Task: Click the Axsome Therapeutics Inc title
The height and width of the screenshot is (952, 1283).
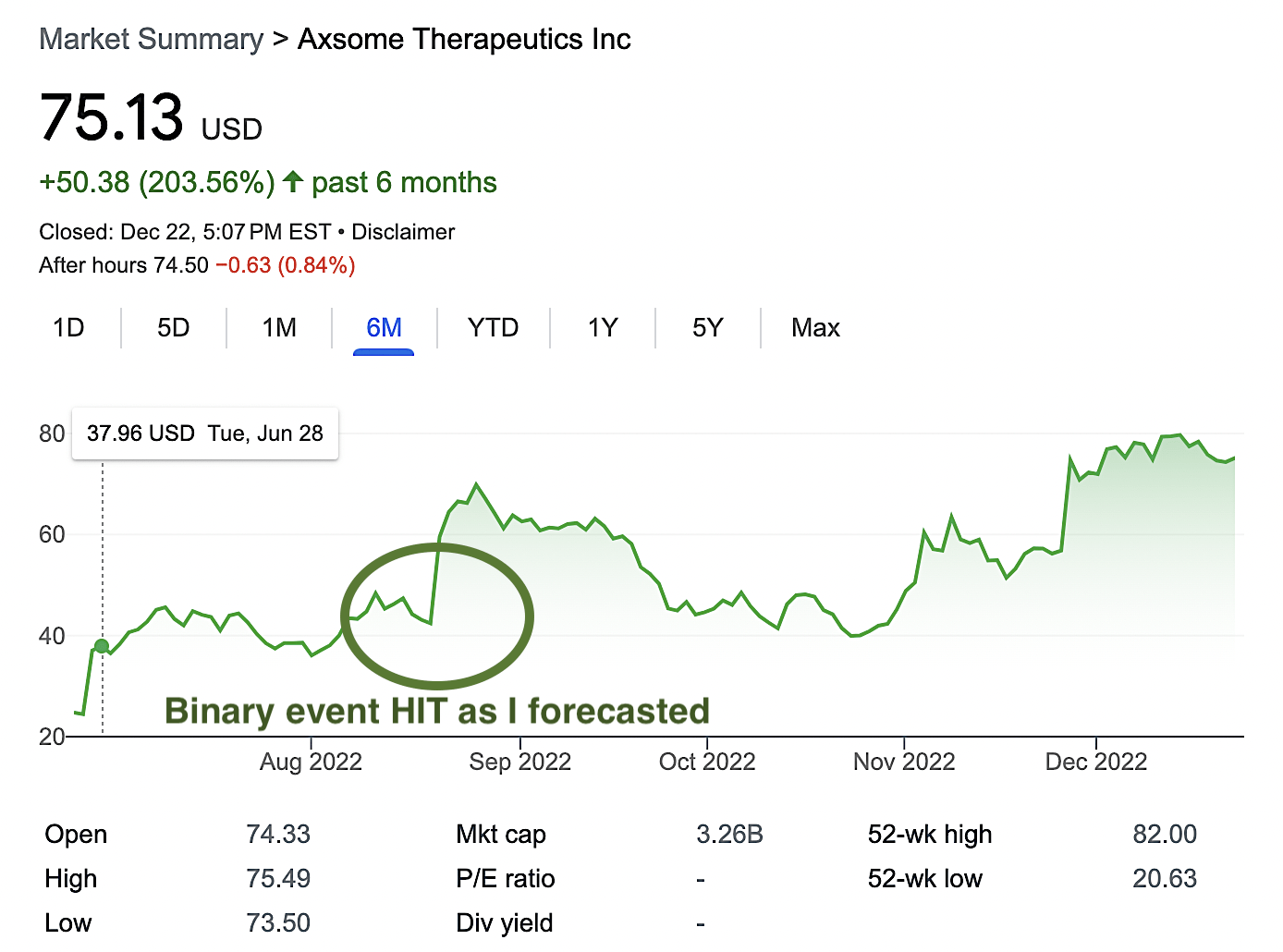Action: coord(464,40)
